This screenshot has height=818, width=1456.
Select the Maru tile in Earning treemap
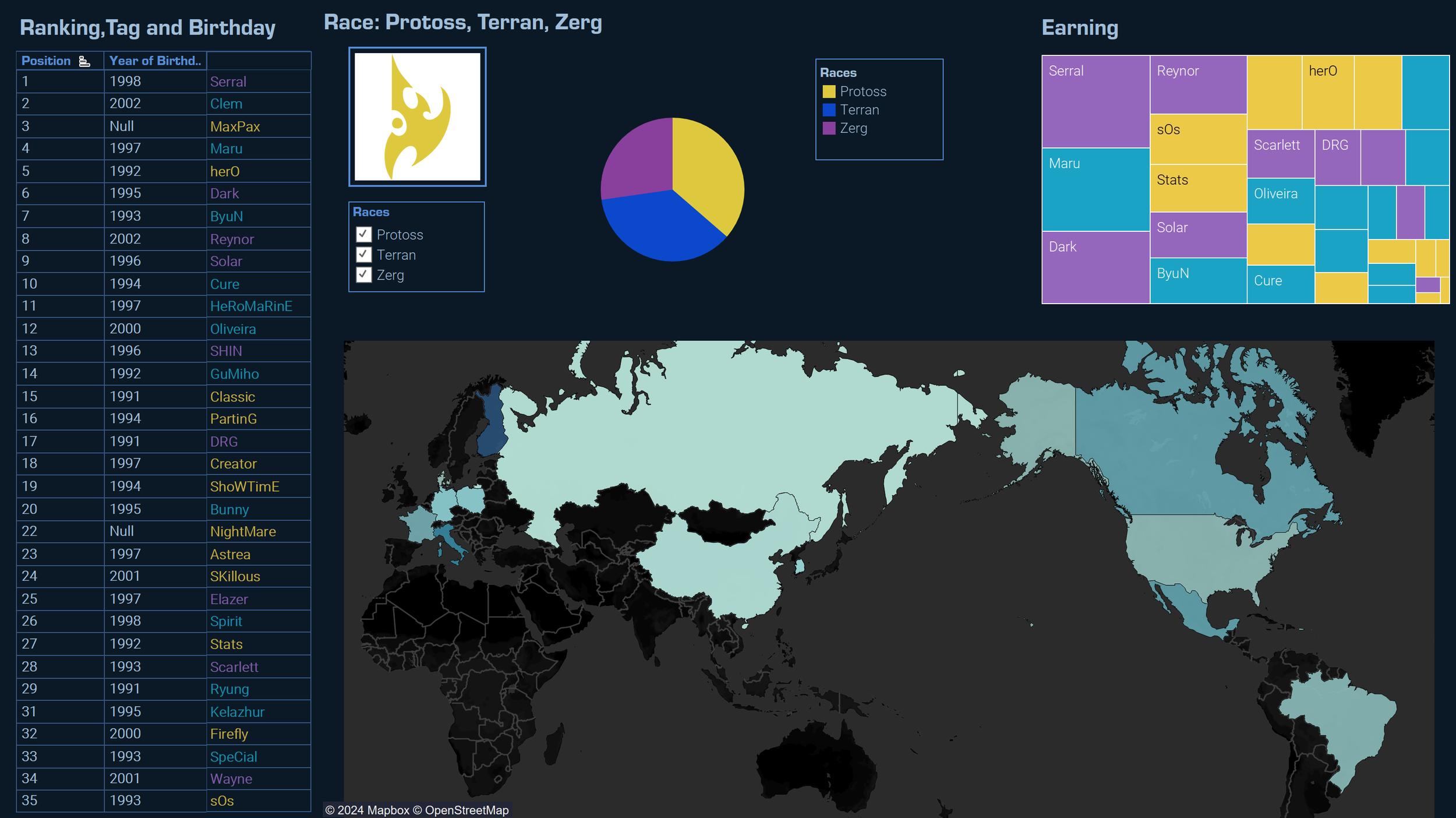1095,189
